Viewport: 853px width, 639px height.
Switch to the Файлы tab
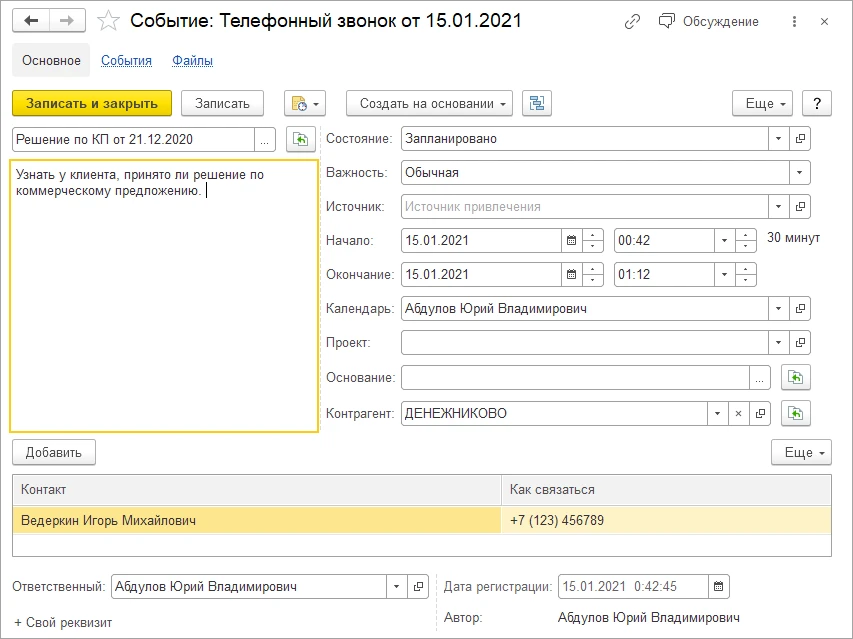[x=192, y=61]
